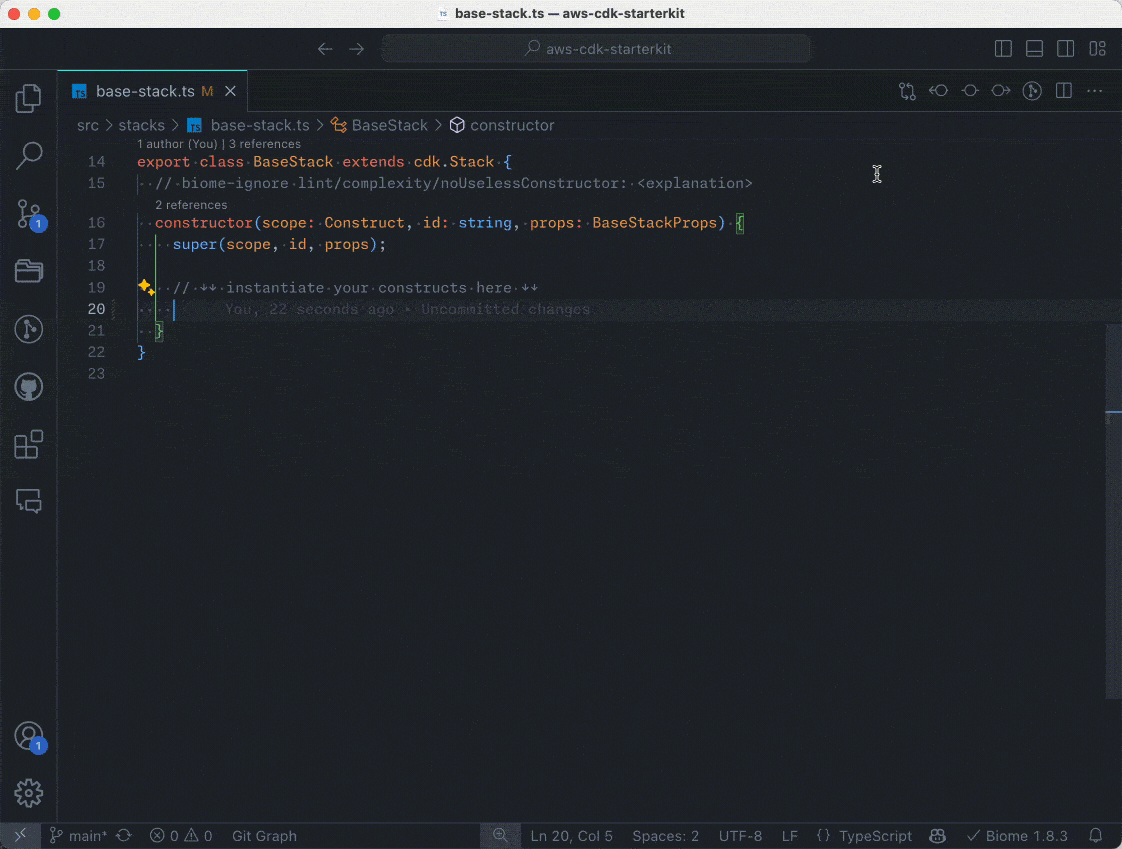The width and height of the screenshot is (1122, 849).
Task: Click the '2 references' CodeLens link
Action: (x=191, y=205)
